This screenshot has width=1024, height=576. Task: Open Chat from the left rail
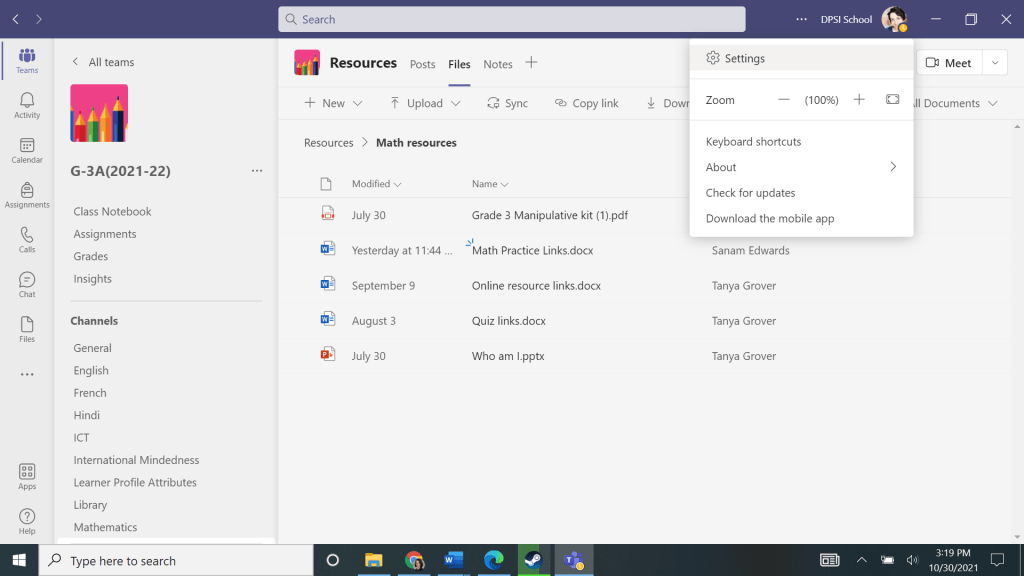point(27,285)
